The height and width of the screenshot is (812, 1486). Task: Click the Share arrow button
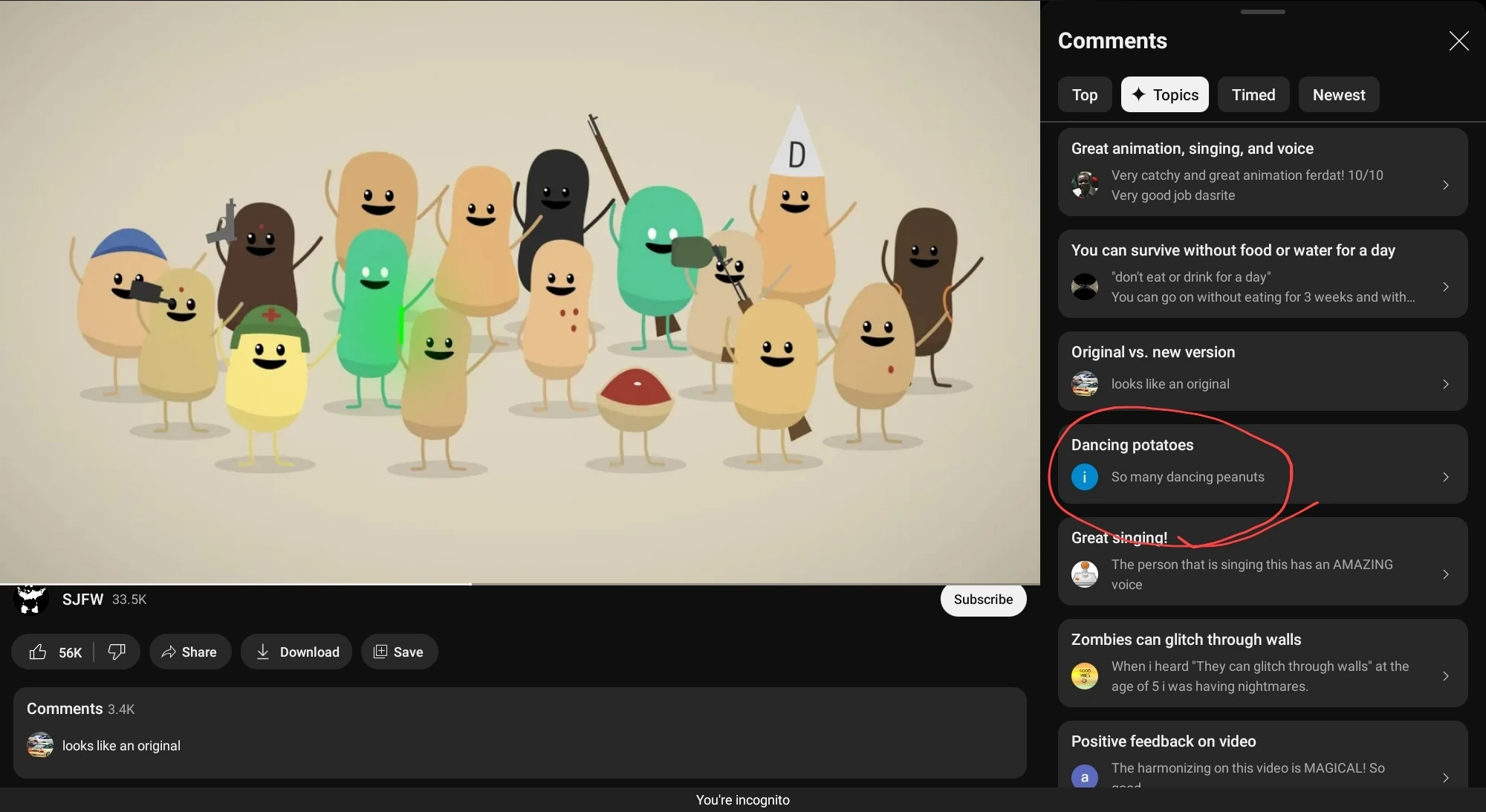189,652
